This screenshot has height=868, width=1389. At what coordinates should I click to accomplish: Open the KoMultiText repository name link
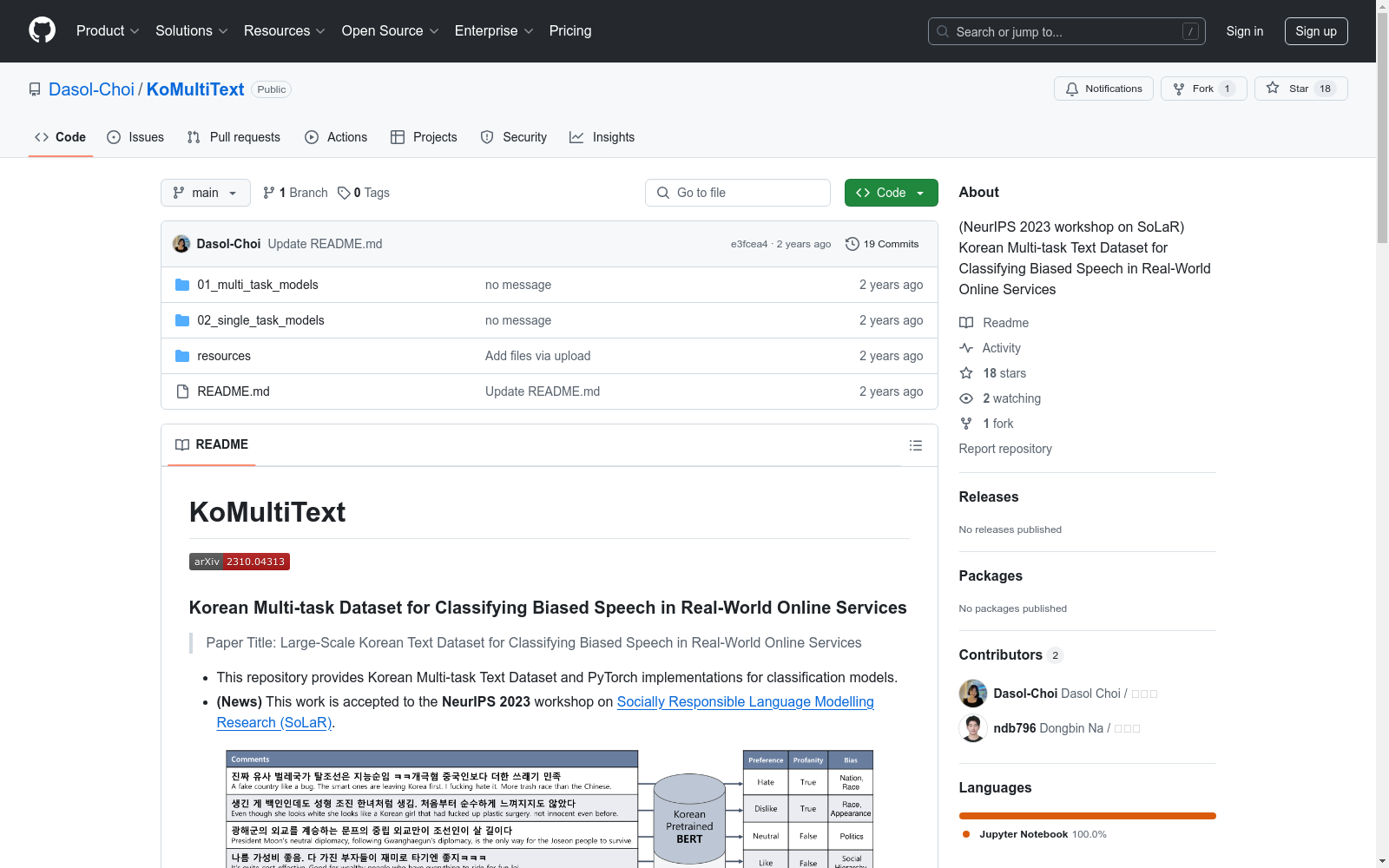tap(195, 89)
